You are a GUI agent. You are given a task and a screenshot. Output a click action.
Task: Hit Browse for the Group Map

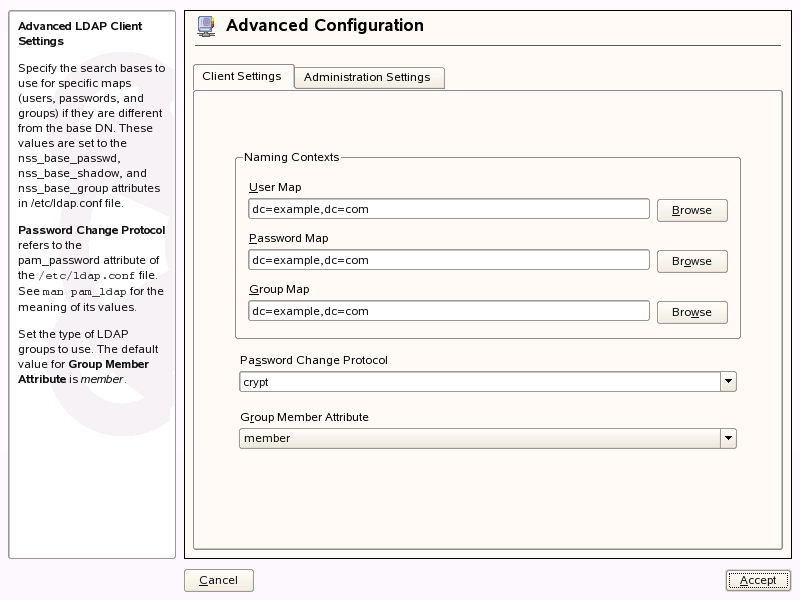click(x=691, y=312)
